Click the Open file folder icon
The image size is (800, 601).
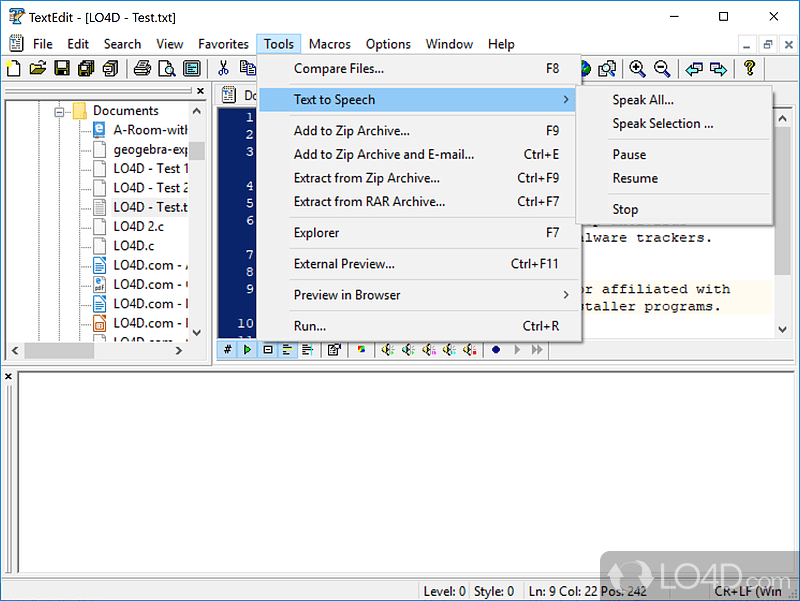[x=38, y=68]
